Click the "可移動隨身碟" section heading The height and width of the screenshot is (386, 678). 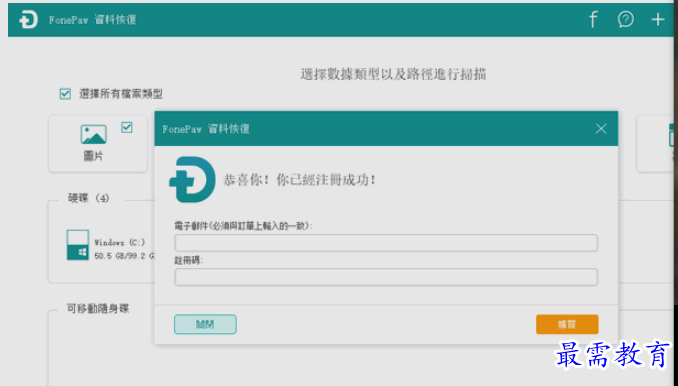98,309
